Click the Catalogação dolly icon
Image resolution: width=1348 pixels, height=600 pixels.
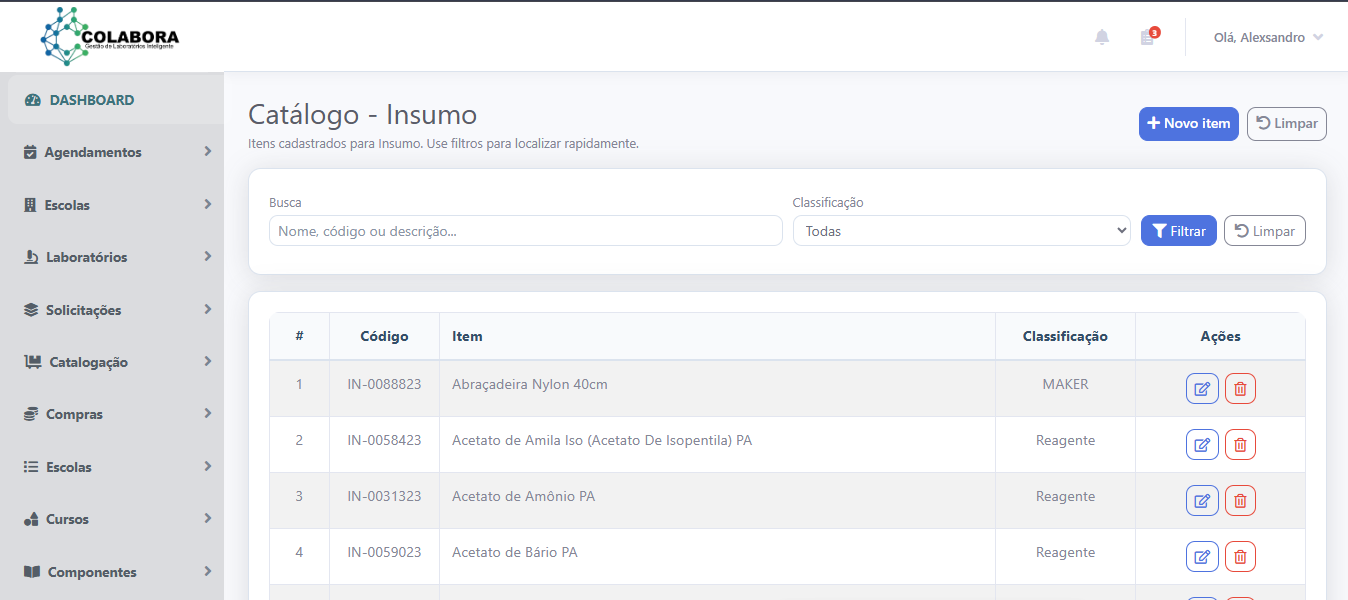(33, 362)
